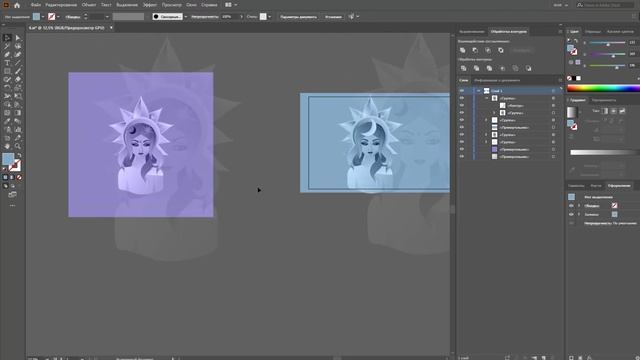Open the stroke weight dropdown
Viewport: 640px width, 360px height.
pyautogui.click(x=107, y=17)
